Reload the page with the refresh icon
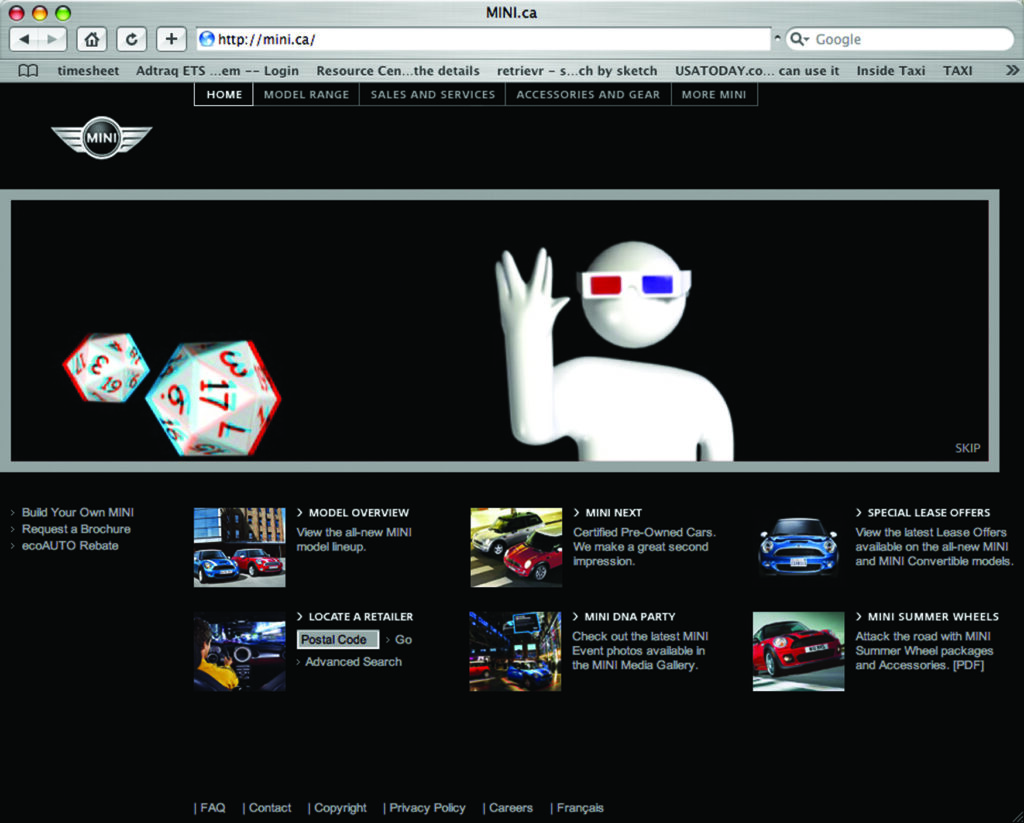1024x823 pixels. tap(131, 39)
